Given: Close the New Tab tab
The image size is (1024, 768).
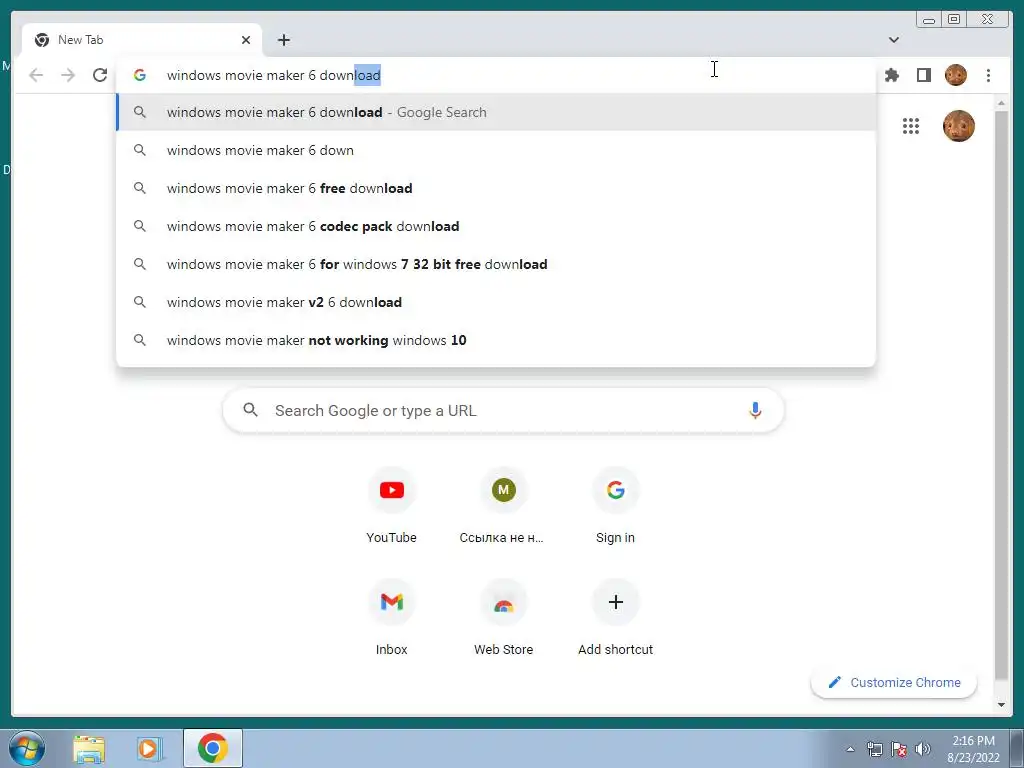Looking at the screenshot, I should coord(246,40).
